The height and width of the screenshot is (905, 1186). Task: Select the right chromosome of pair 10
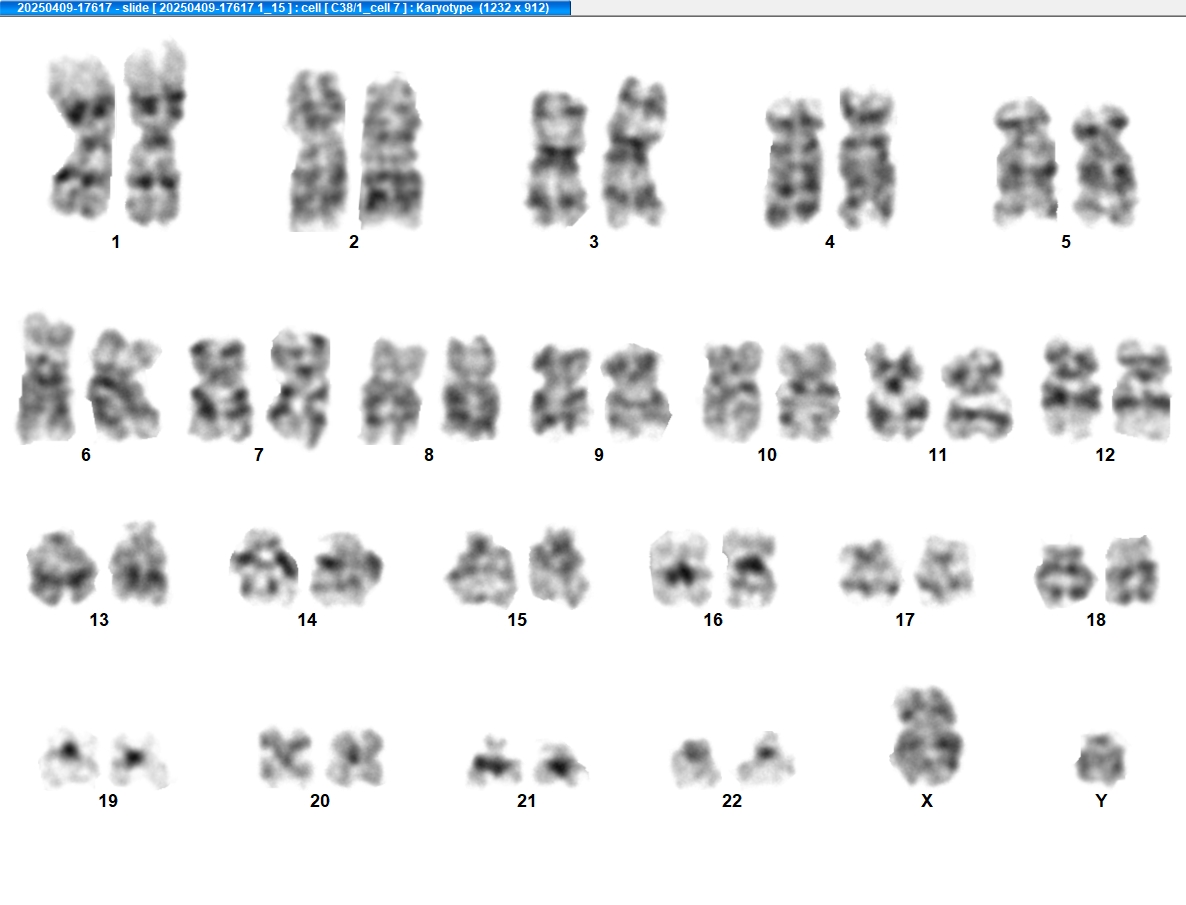809,391
